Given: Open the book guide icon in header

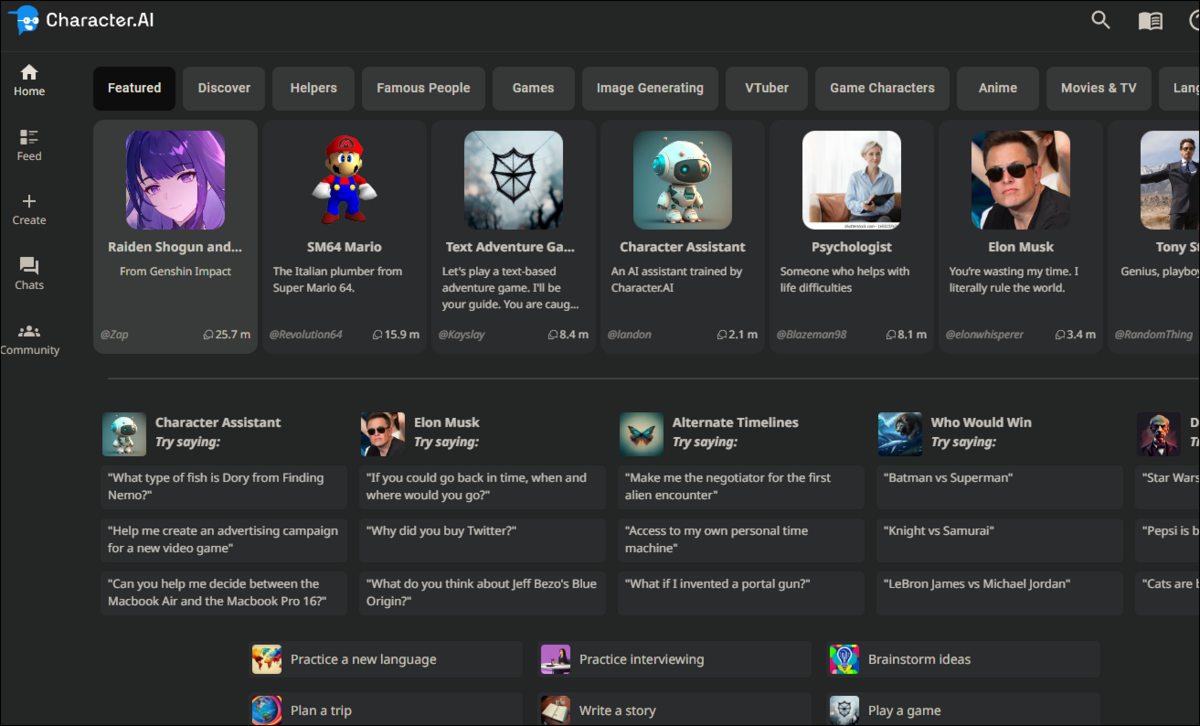Looking at the screenshot, I should 1150,21.
